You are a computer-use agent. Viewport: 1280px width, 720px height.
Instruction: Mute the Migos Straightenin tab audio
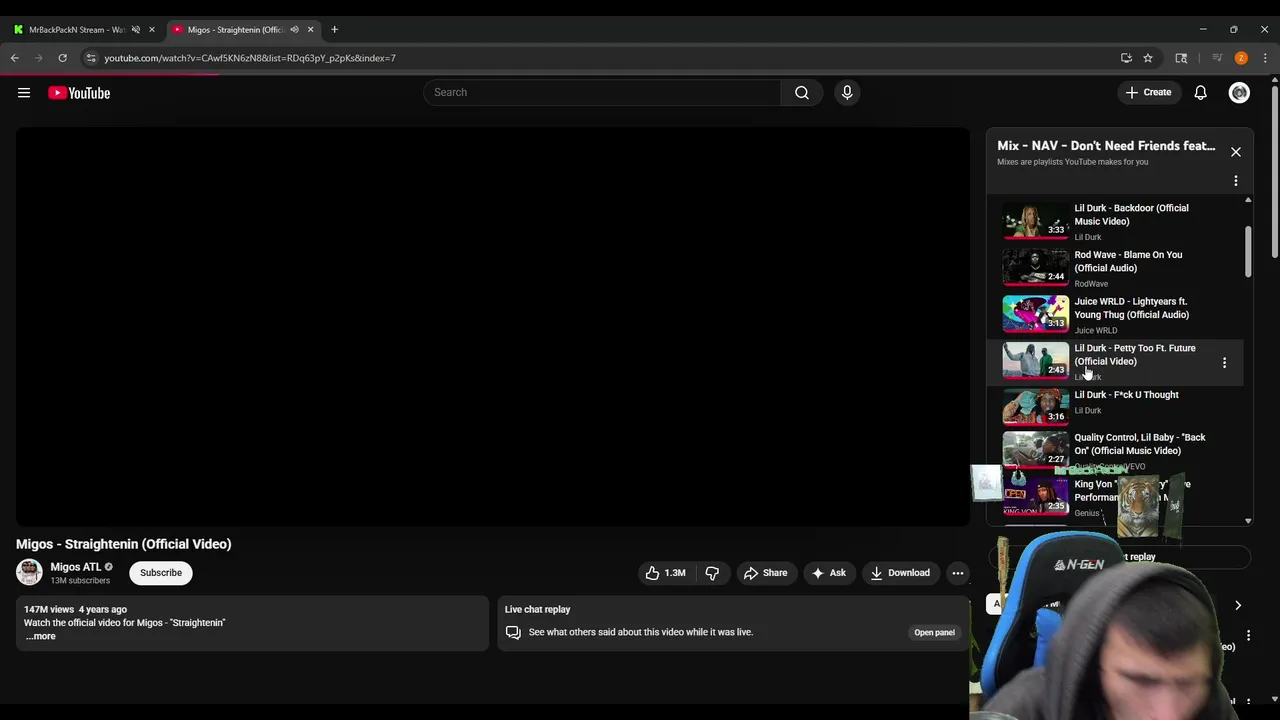[294, 30]
